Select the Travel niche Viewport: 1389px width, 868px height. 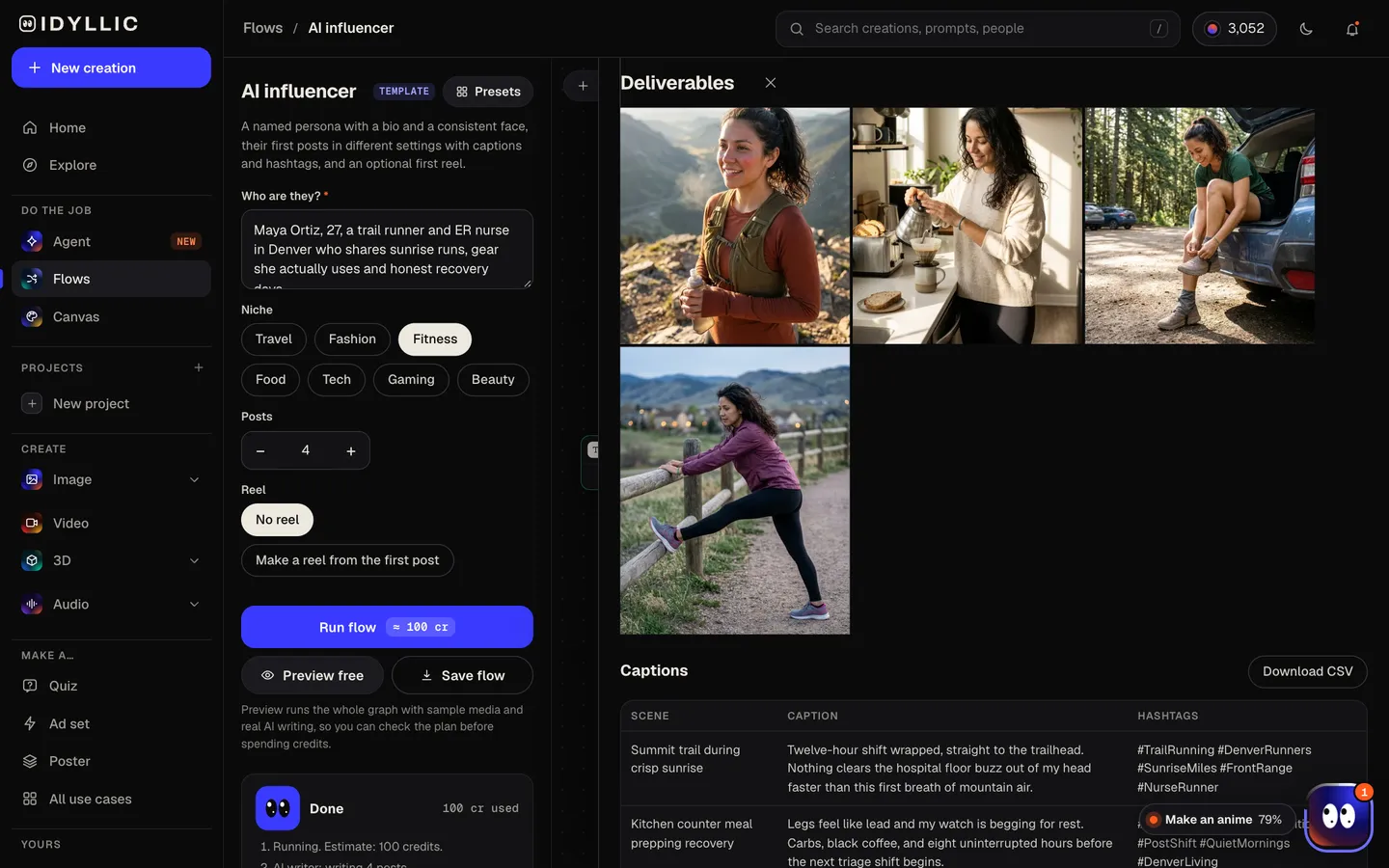(274, 339)
